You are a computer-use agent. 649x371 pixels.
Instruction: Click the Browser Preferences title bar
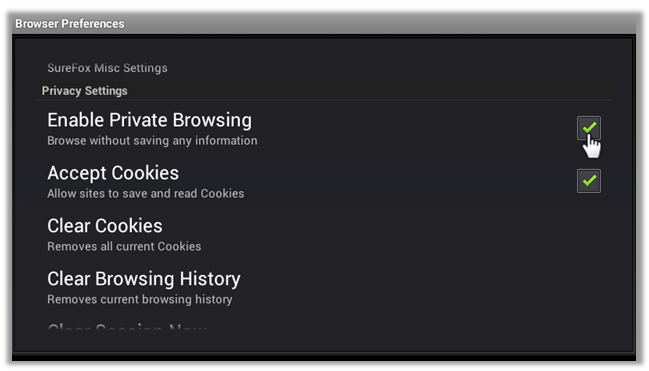[x=324, y=24]
